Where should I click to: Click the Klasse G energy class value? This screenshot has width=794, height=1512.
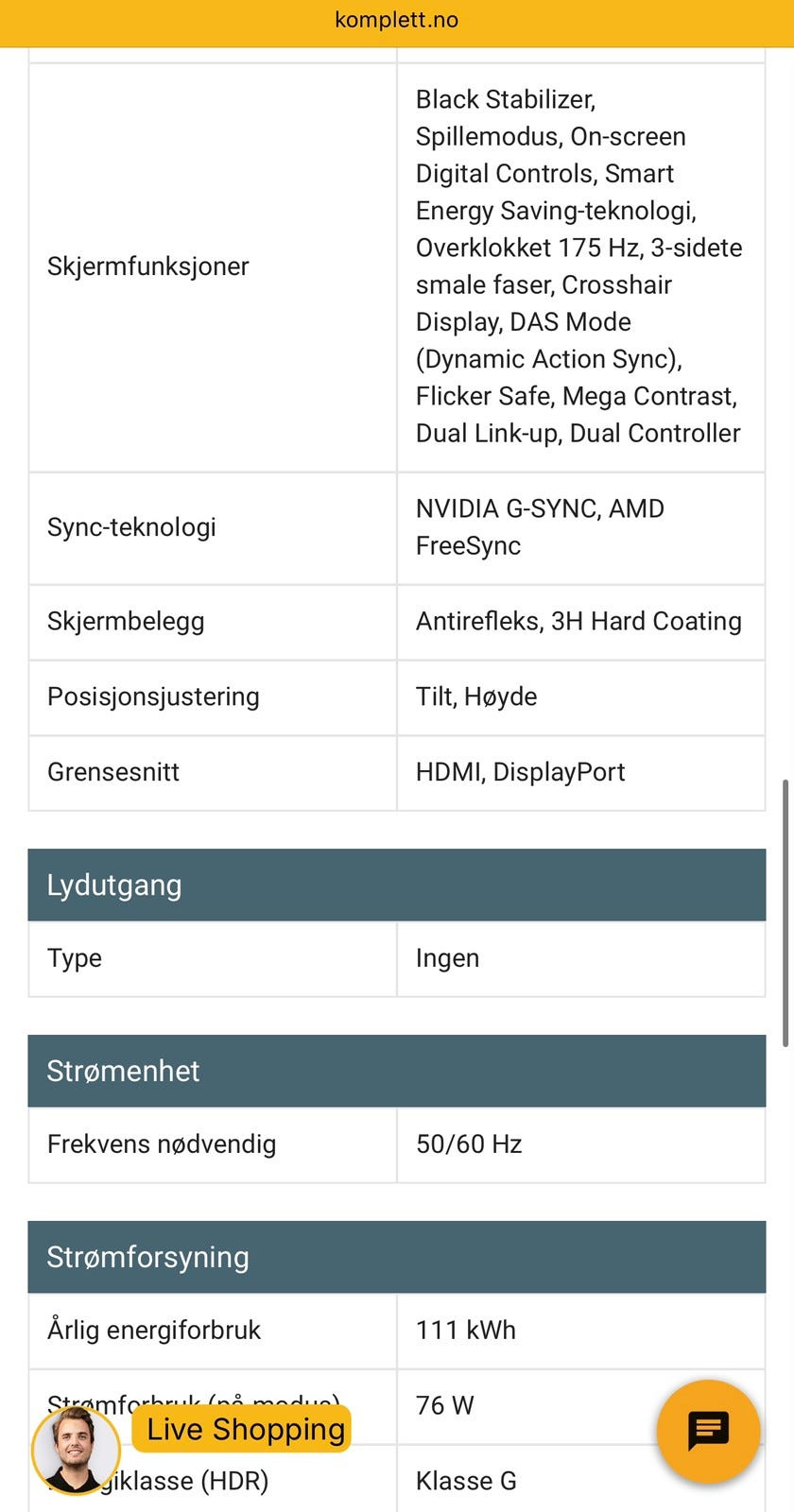coord(466,1481)
